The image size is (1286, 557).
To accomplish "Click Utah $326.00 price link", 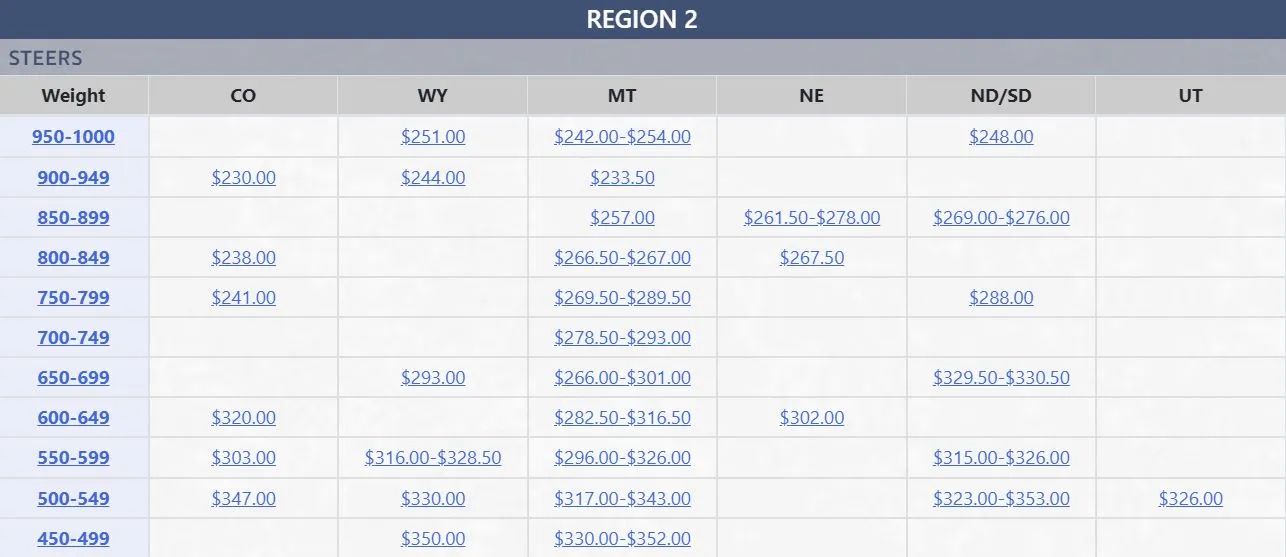I will click(1191, 499).
